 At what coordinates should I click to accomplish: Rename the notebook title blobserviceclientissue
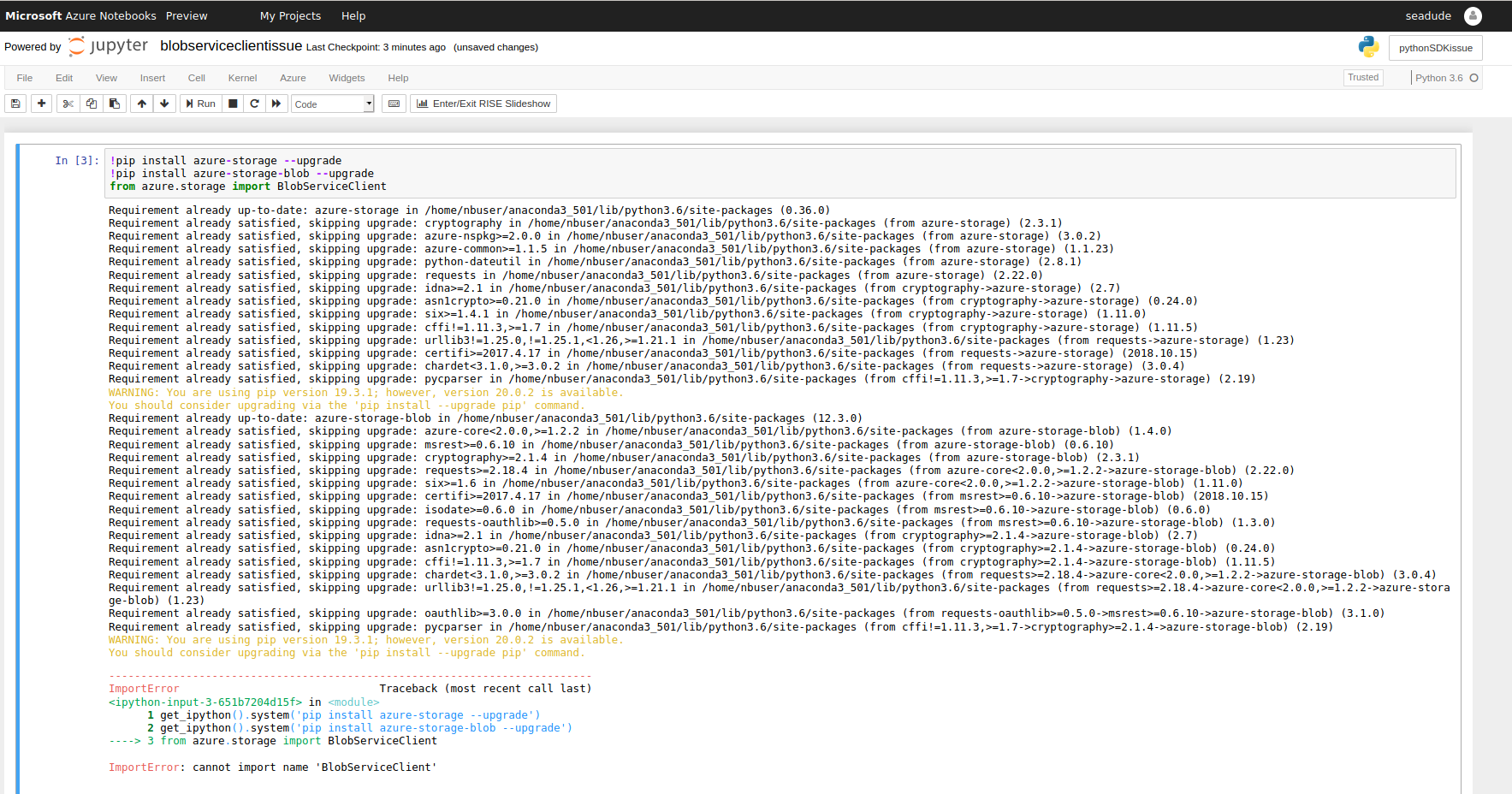pyautogui.click(x=231, y=46)
